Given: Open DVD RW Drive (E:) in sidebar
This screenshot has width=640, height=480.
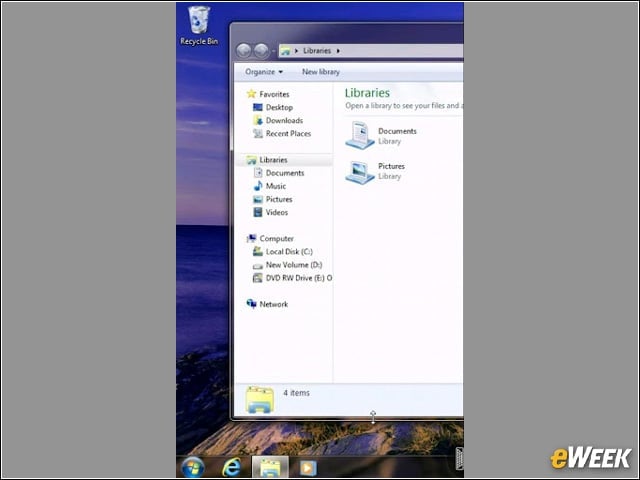Looking at the screenshot, I should [x=299, y=278].
